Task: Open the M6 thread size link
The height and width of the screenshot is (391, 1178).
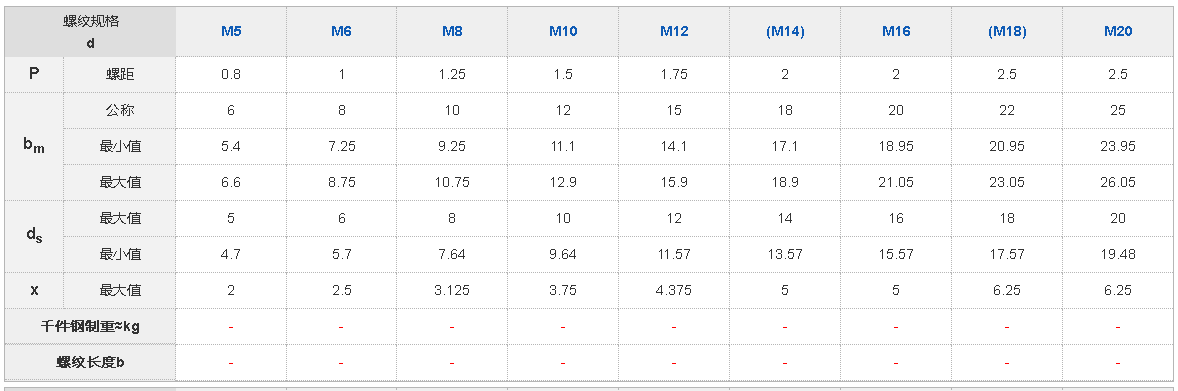Action: click(341, 32)
